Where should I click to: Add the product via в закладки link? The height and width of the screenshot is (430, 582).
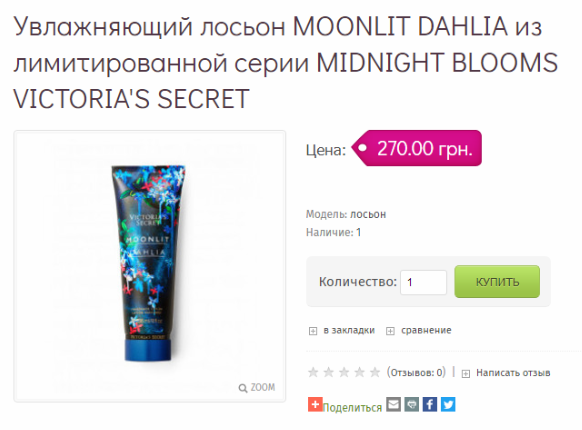[349, 330]
